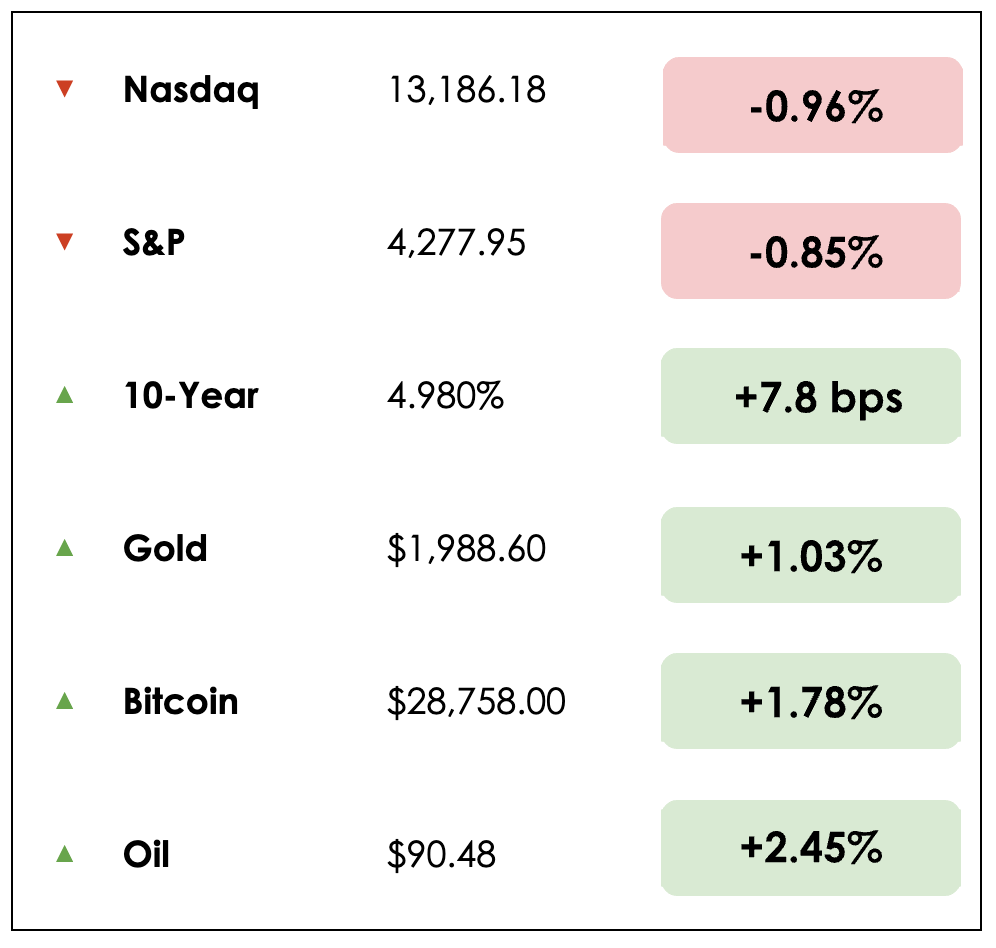This screenshot has height=948, width=996.
Task: Click the red down arrow beside Nasdaq
Action: click(65, 90)
